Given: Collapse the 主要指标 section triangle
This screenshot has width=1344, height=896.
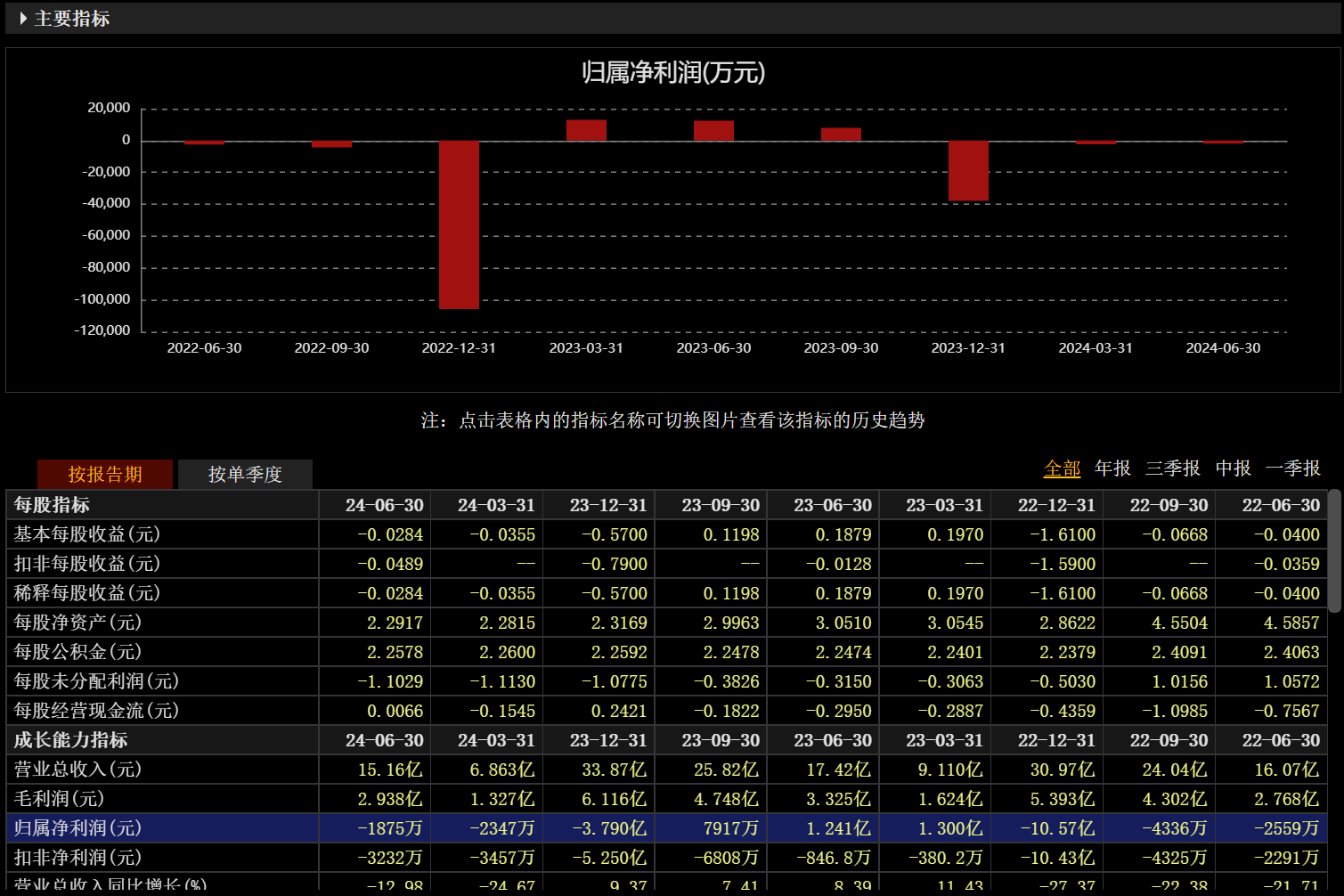Looking at the screenshot, I should pyautogui.click(x=23, y=19).
